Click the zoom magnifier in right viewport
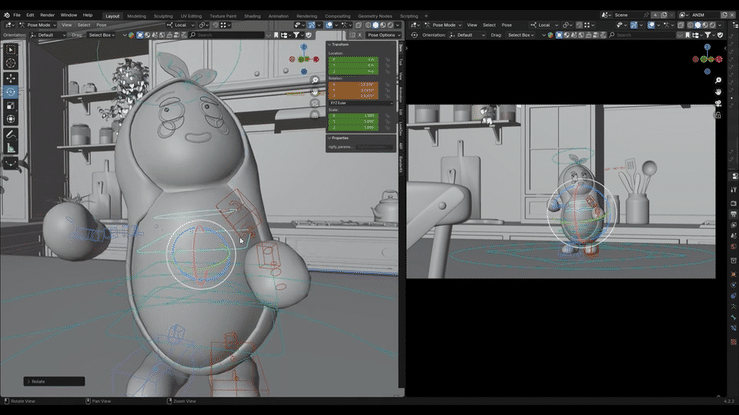Image resolution: width=739 pixels, height=415 pixels. click(718, 81)
